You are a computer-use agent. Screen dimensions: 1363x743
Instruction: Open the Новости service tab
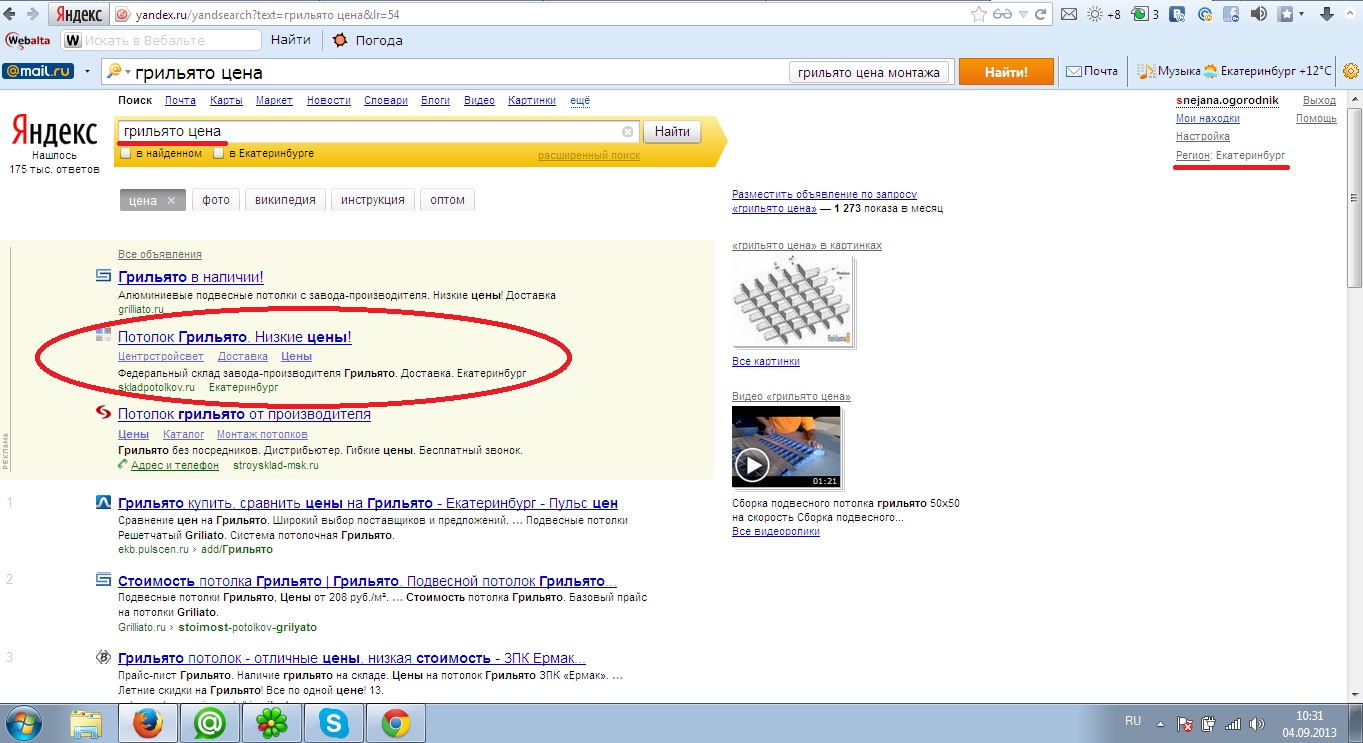point(329,100)
